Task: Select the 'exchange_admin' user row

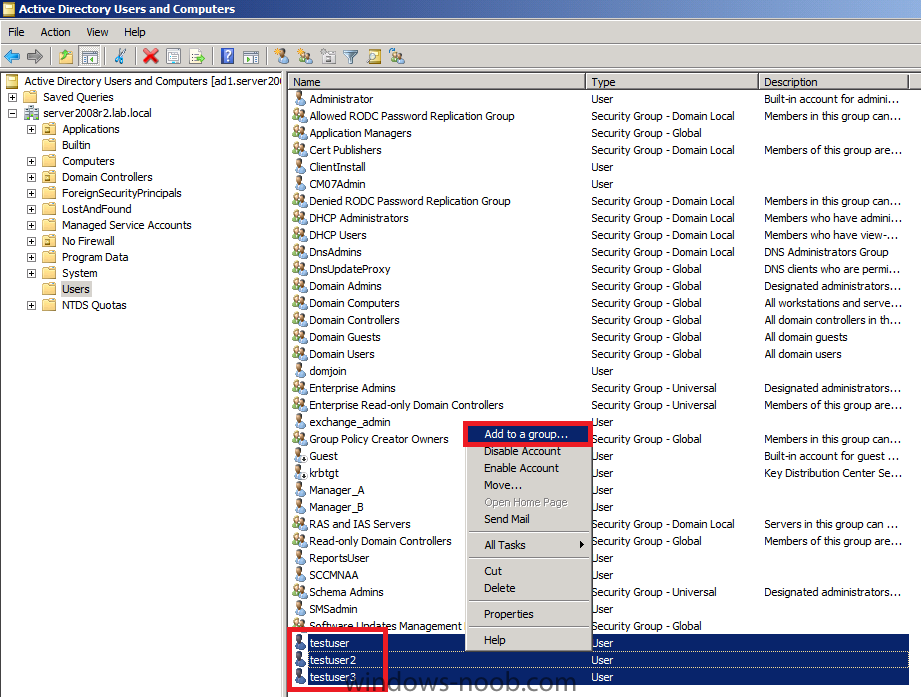Action: (599, 422)
